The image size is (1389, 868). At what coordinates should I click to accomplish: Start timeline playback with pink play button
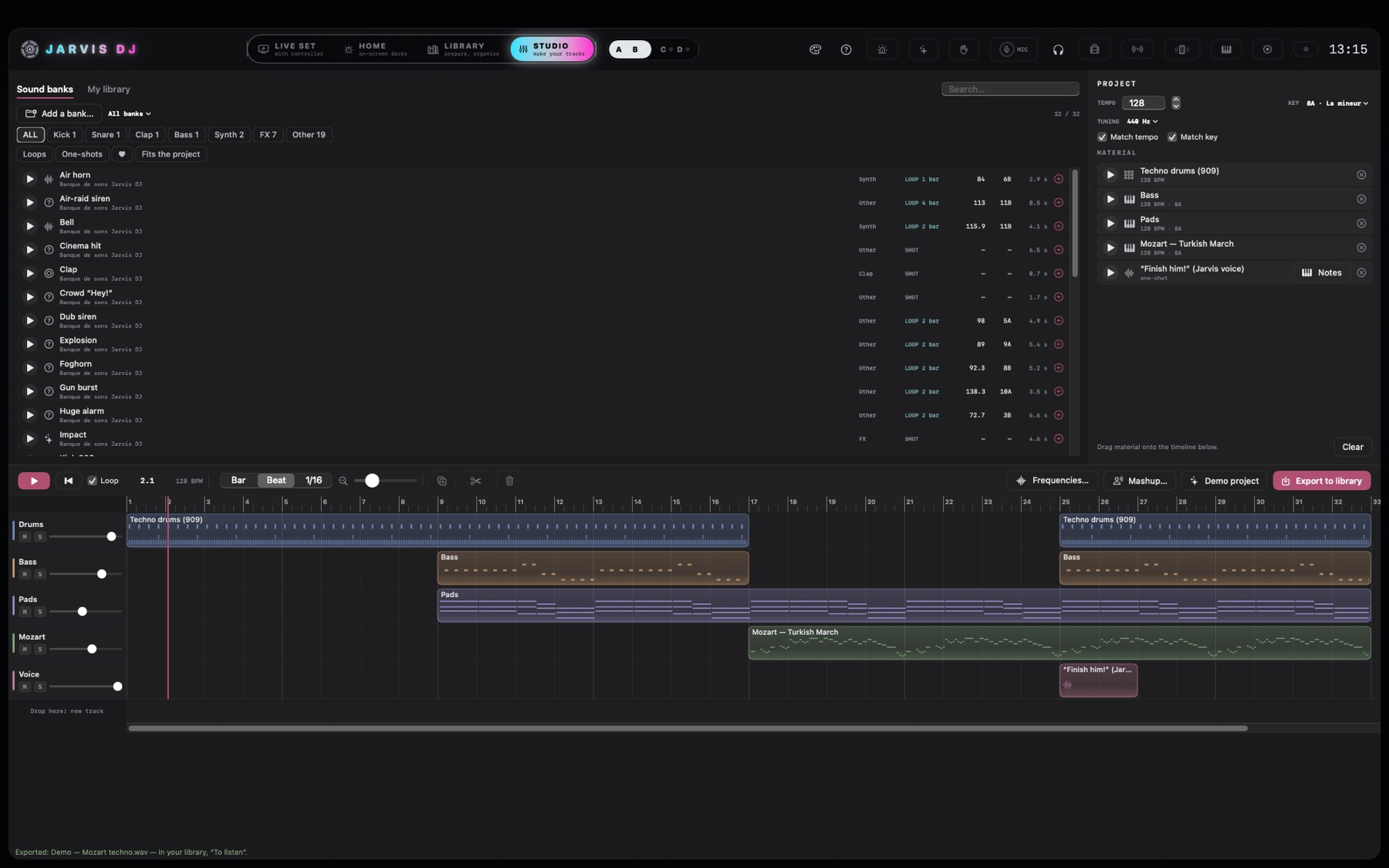pos(34,481)
